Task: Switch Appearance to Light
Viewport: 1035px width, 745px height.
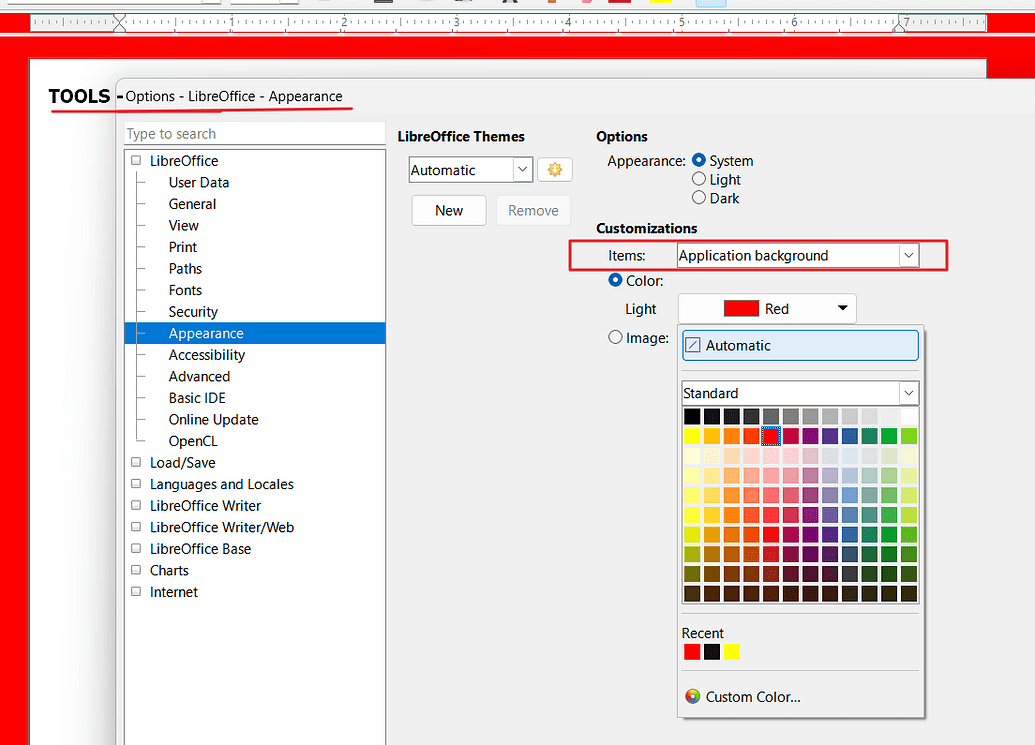Action: [699, 179]
